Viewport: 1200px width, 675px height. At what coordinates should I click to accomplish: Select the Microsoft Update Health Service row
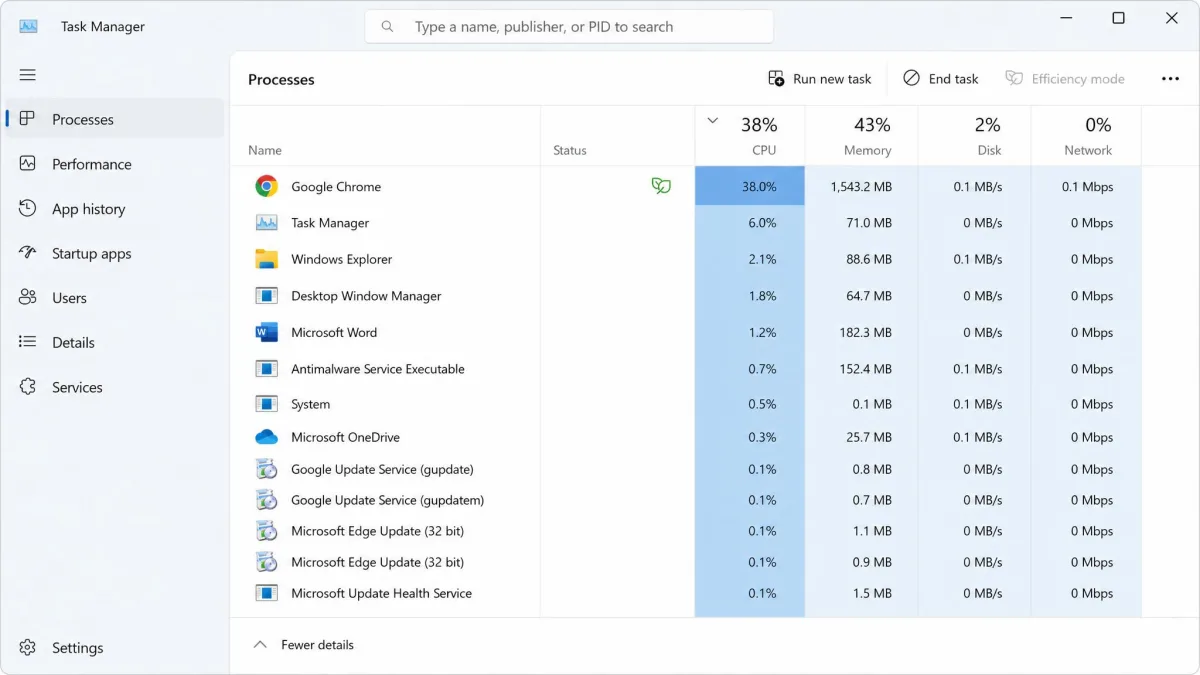tap(685, 593)
